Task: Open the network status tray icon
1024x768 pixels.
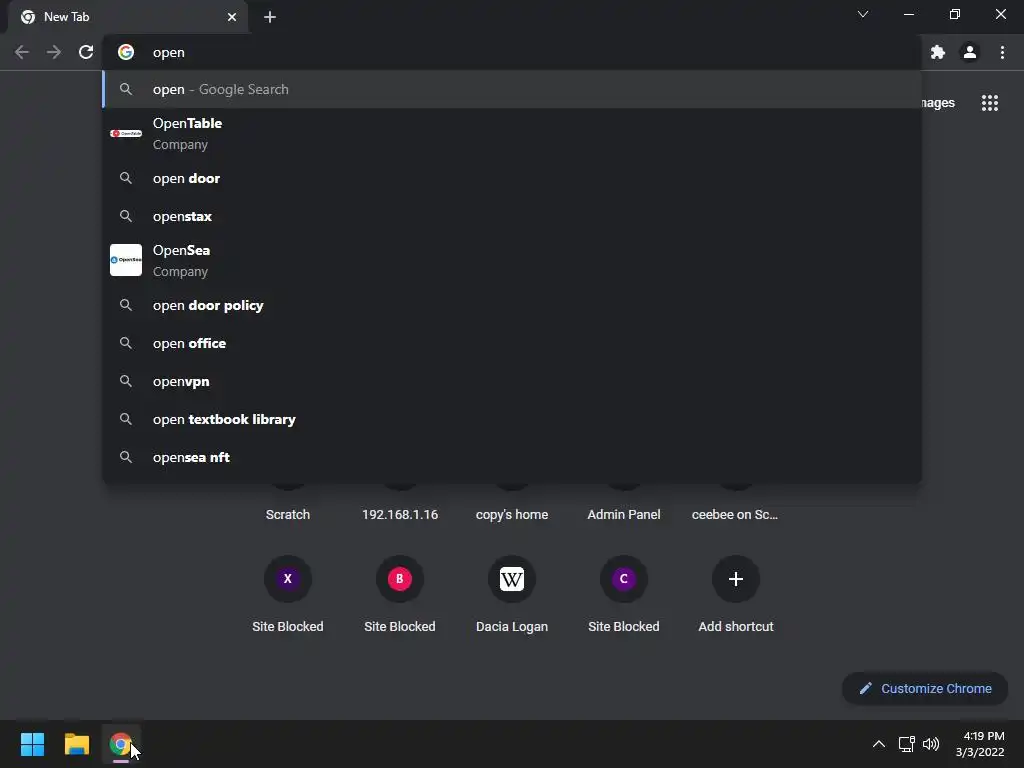Action: click(x=906, y=744)
